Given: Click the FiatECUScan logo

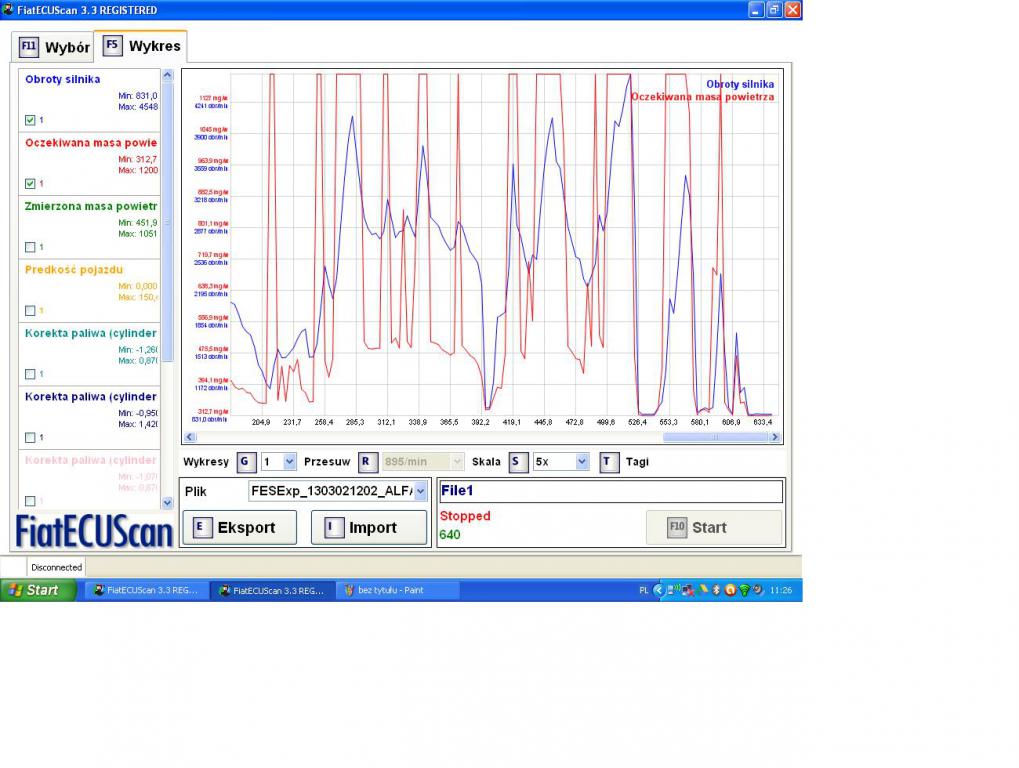Looking at the screenshot, I should [95, 531].
